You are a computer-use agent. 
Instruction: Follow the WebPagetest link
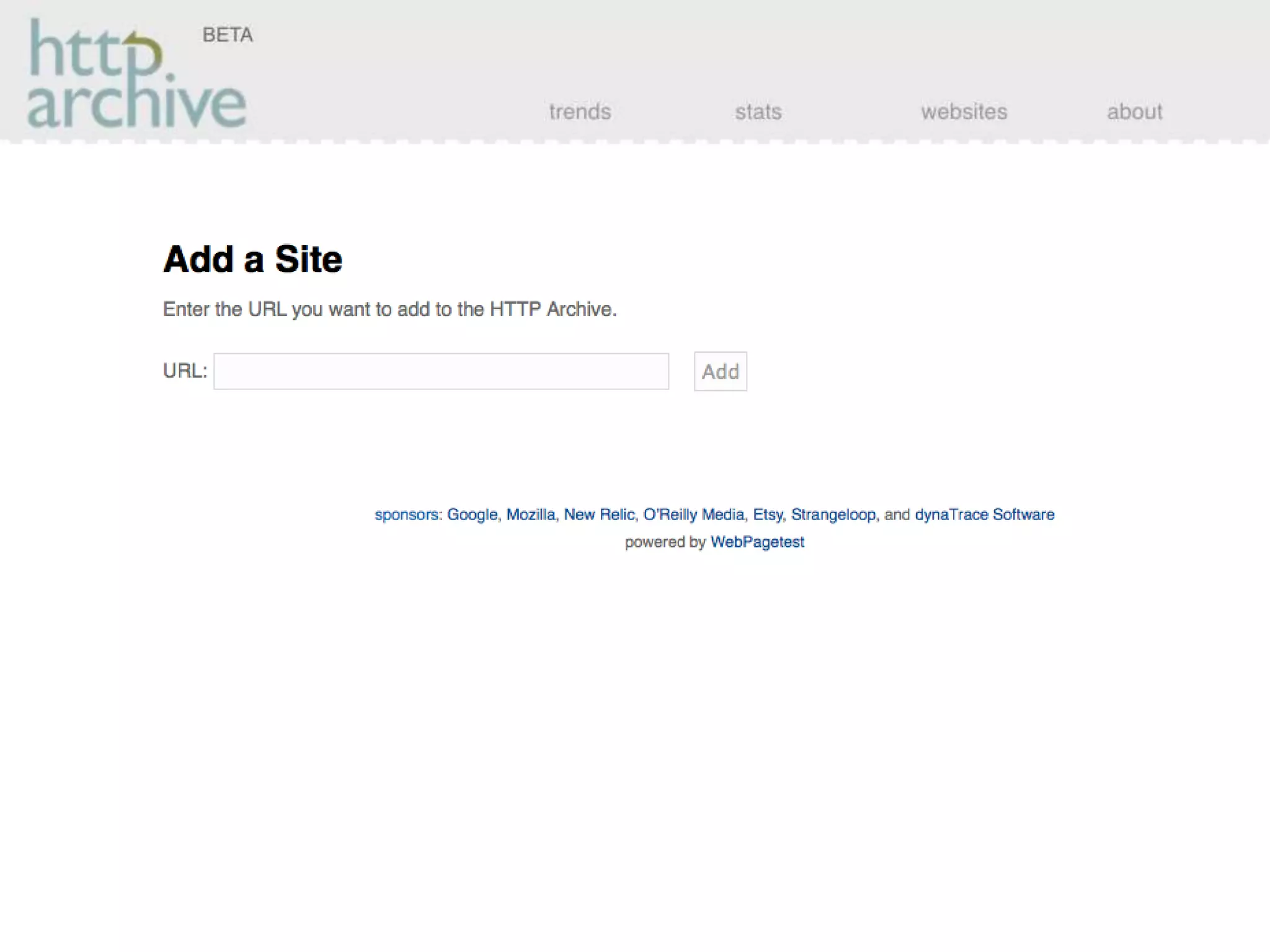(757, 542)
